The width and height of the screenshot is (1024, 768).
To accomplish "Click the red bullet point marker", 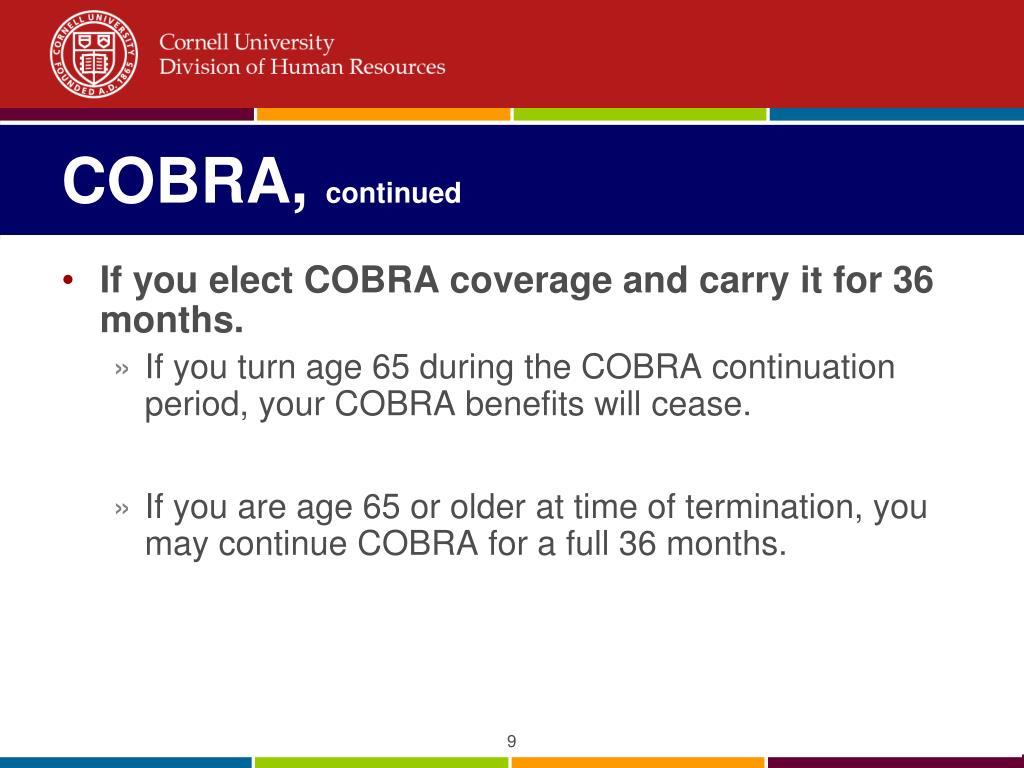I will pyautogui.click(x=68, y=280).
